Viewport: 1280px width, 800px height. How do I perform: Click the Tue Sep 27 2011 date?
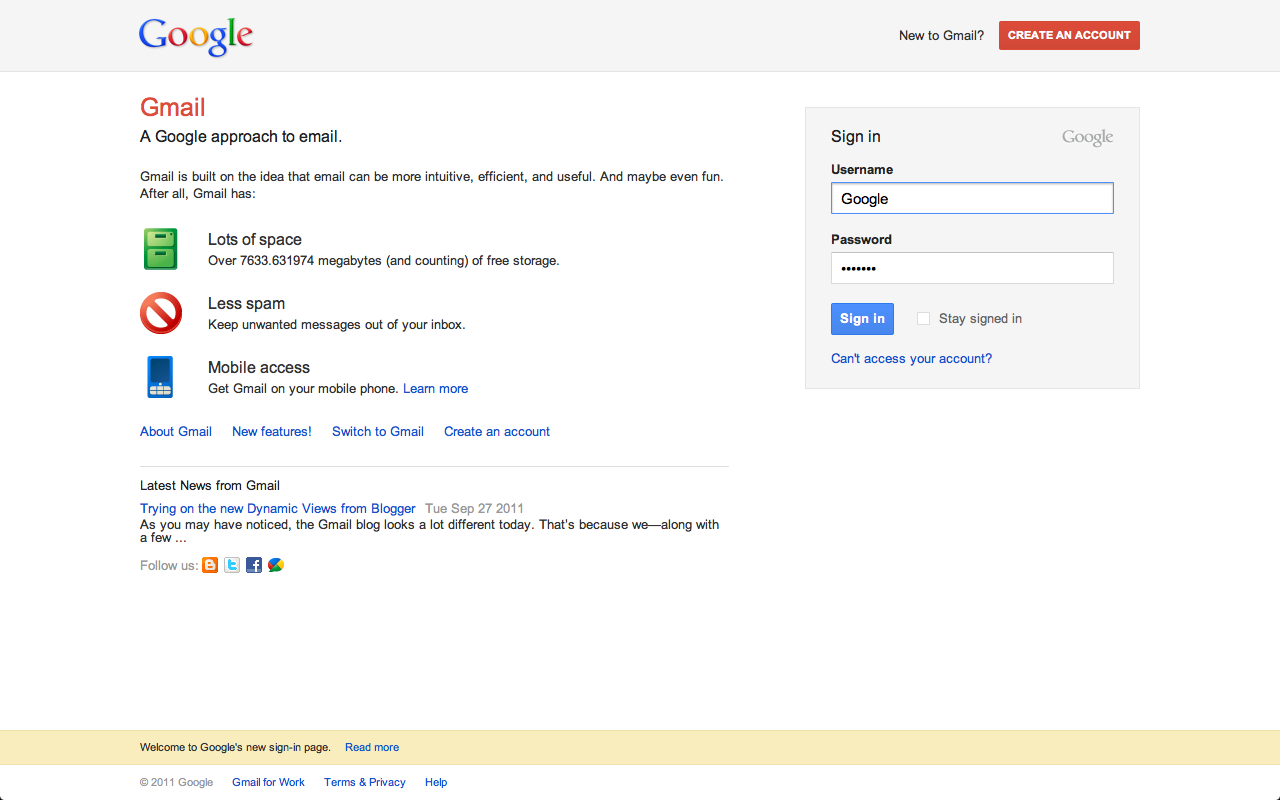coord(474,509)
